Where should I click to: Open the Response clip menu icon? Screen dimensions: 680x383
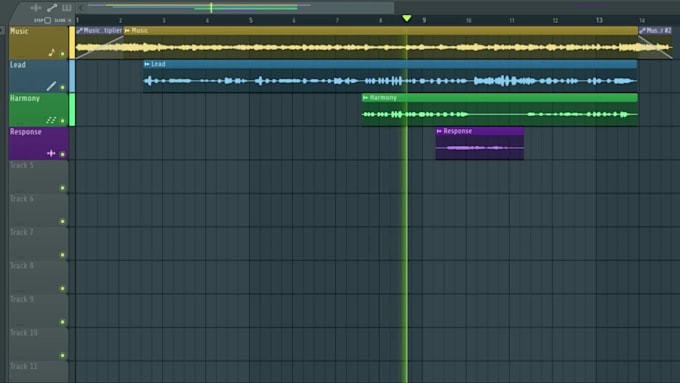point(439,131)
